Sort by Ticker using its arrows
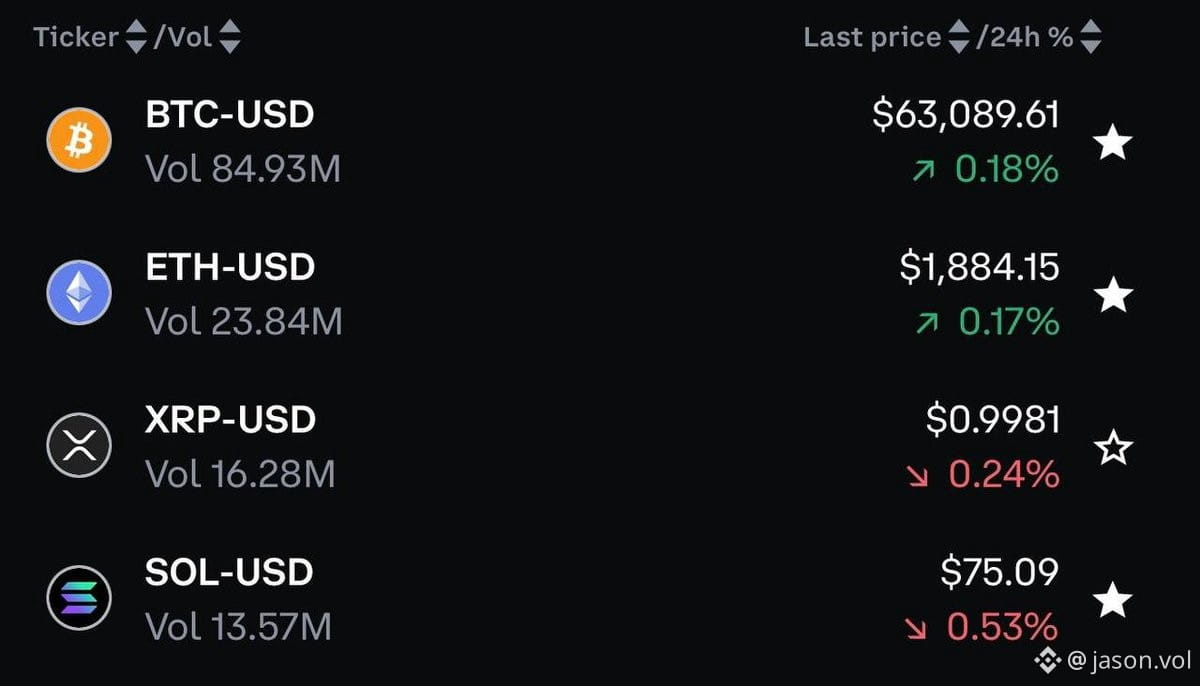This screenshot has height=686, width=1200. pos(136,38)
